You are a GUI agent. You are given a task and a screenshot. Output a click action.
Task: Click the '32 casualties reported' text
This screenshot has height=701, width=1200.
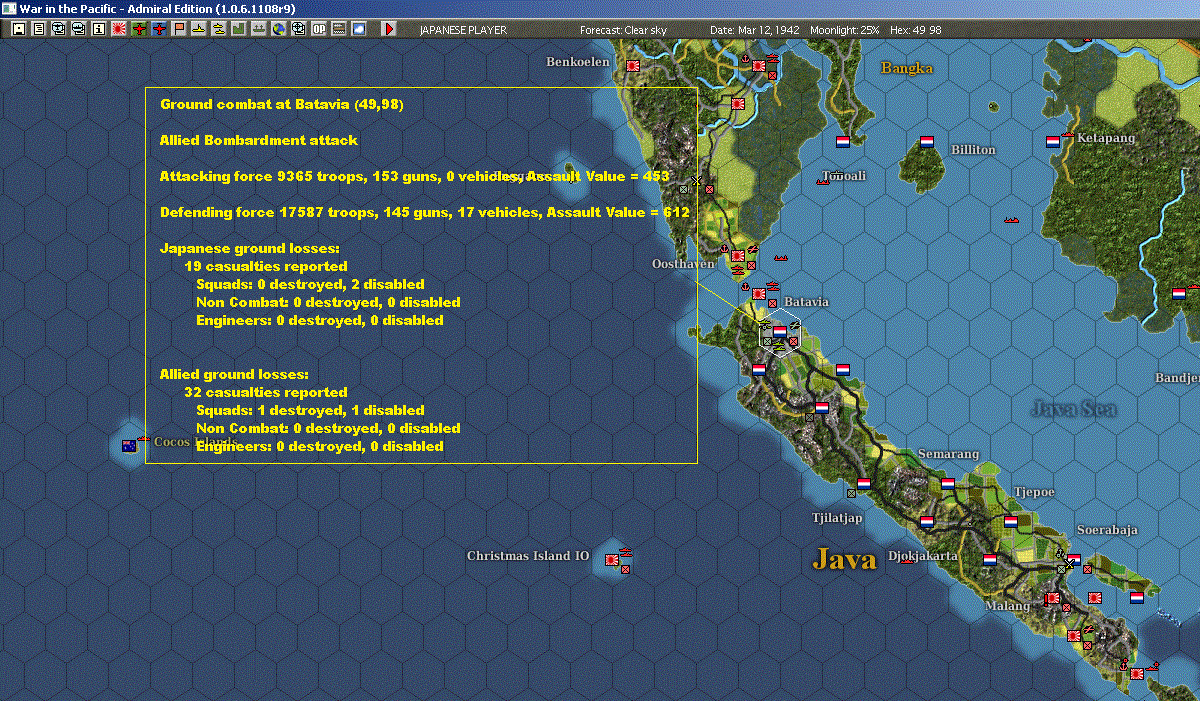266,392
